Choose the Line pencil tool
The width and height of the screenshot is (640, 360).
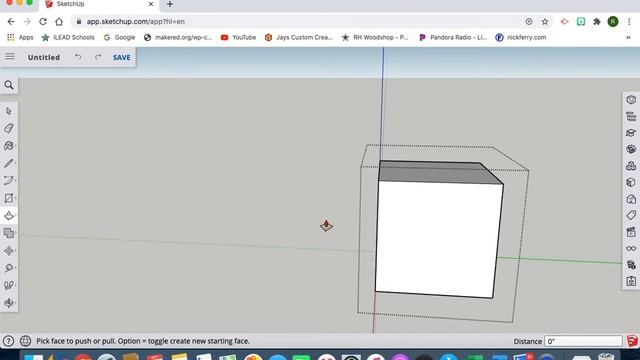point(9,163)
